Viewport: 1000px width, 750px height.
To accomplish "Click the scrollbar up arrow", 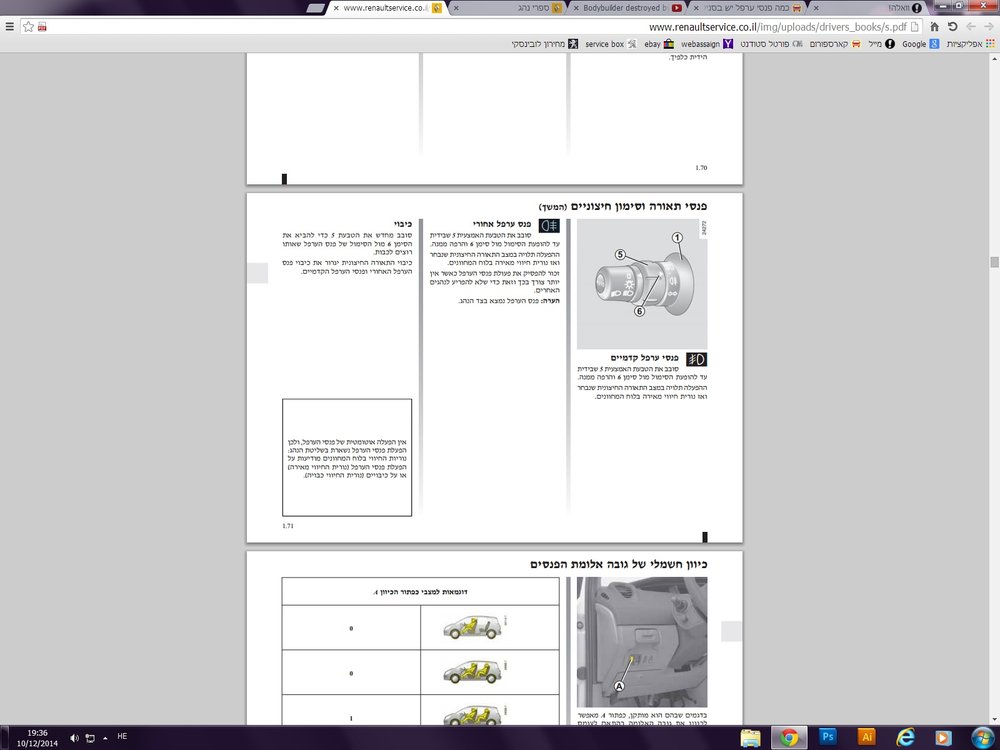I will pos(994,59).
